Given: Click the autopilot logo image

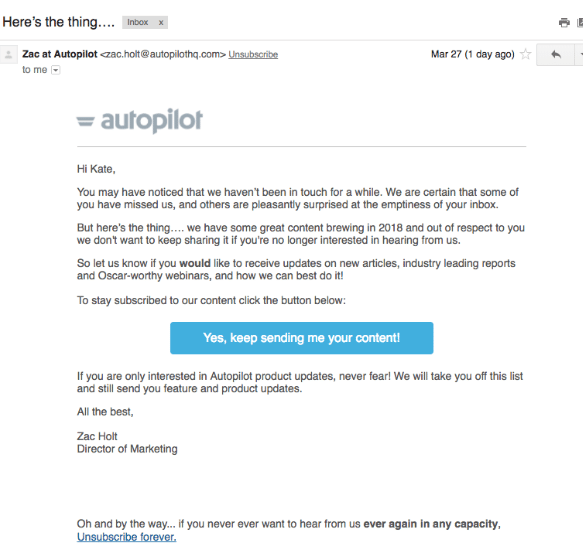Looking at the screenshot, I should (x=140, y=120).
